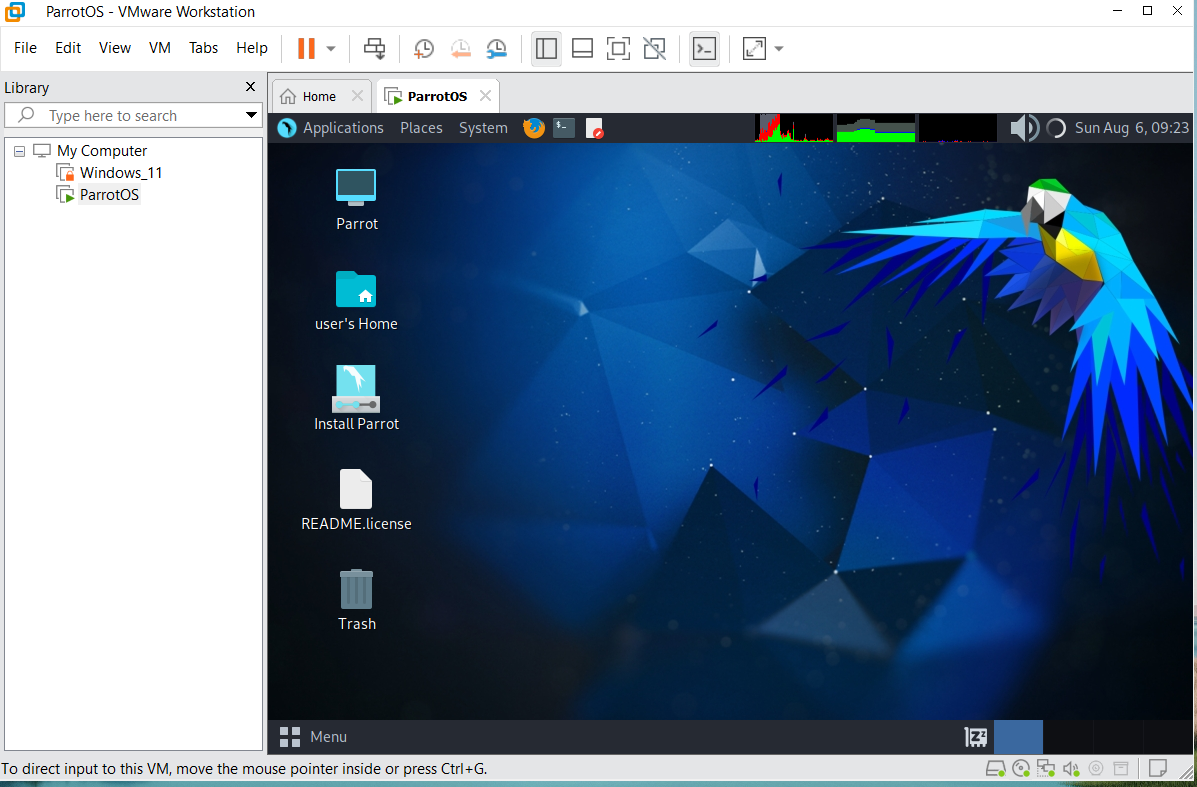The image size is (1197, 787).
Task: Open the Places menu
Action: (x=421, y=127)
